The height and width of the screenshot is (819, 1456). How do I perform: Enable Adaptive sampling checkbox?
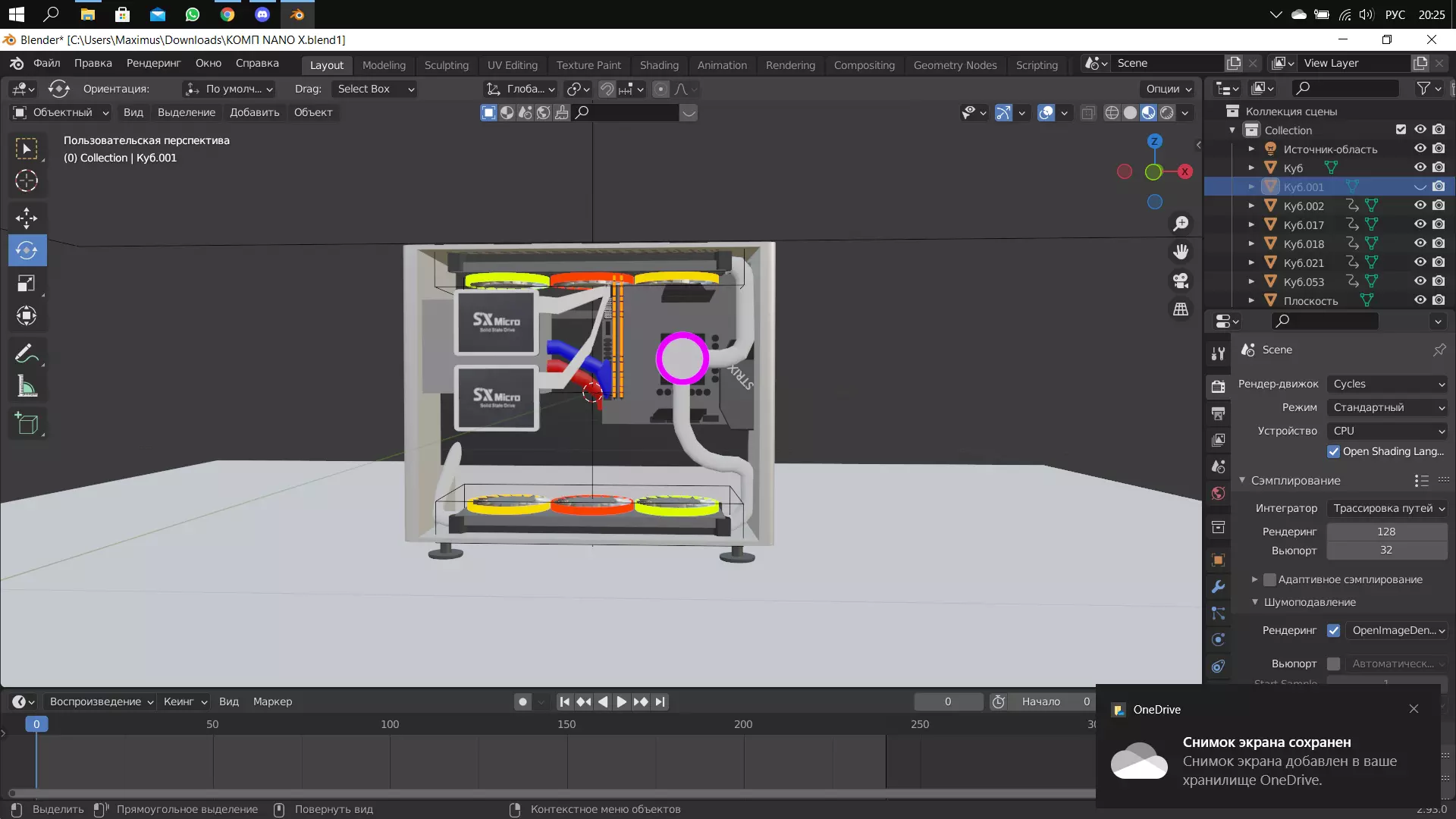(x=1269, y=579)
